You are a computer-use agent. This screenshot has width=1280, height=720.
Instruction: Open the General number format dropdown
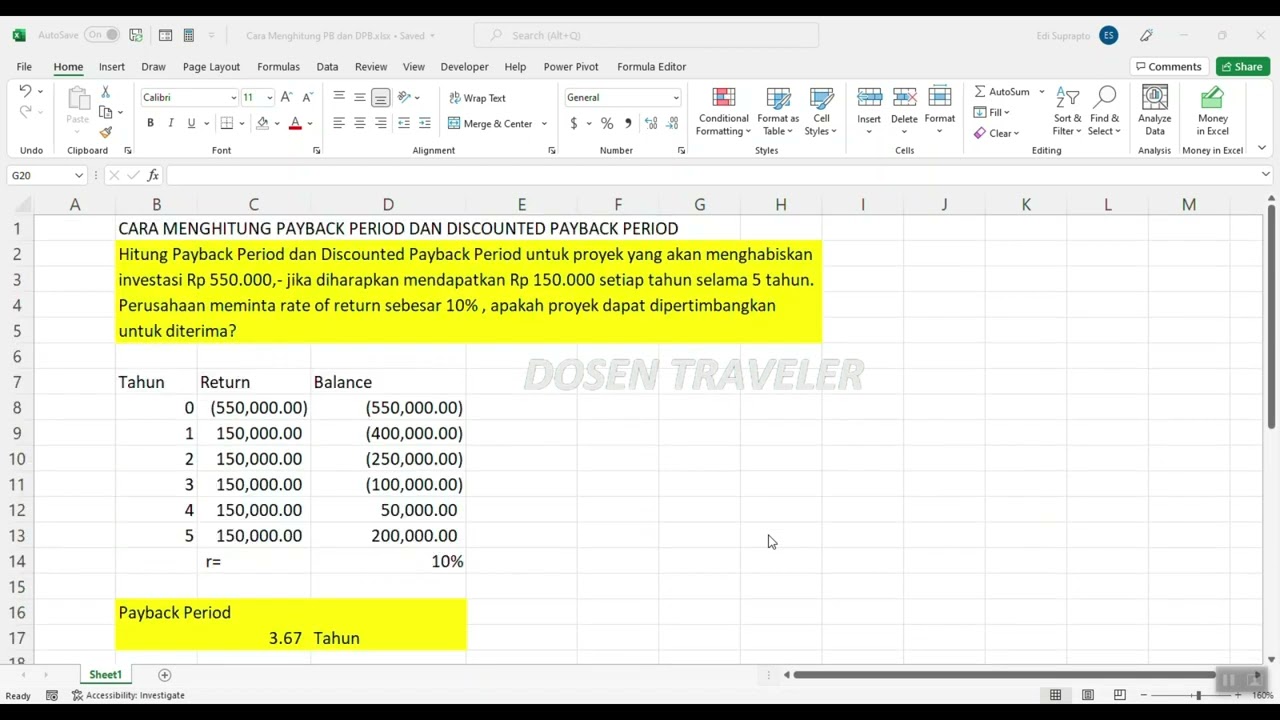[x=676, y=97]
